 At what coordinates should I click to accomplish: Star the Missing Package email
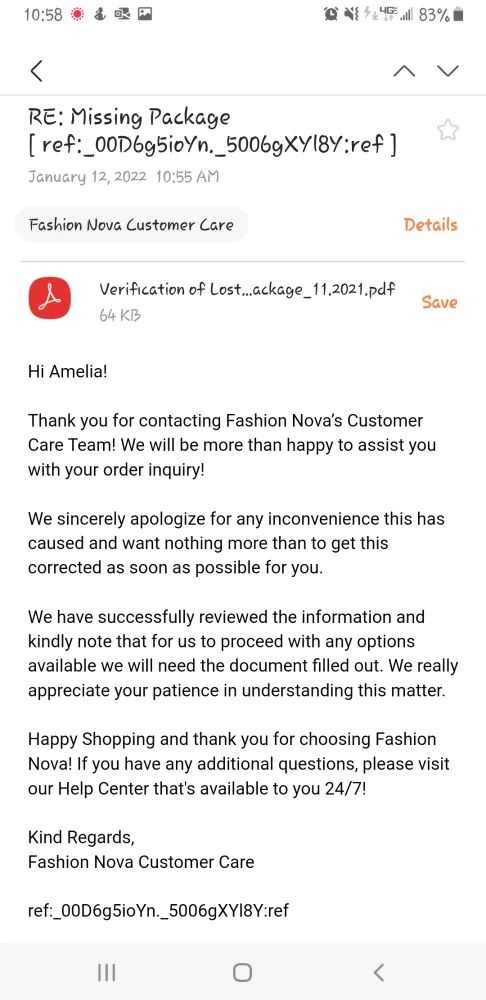(448, 131)
